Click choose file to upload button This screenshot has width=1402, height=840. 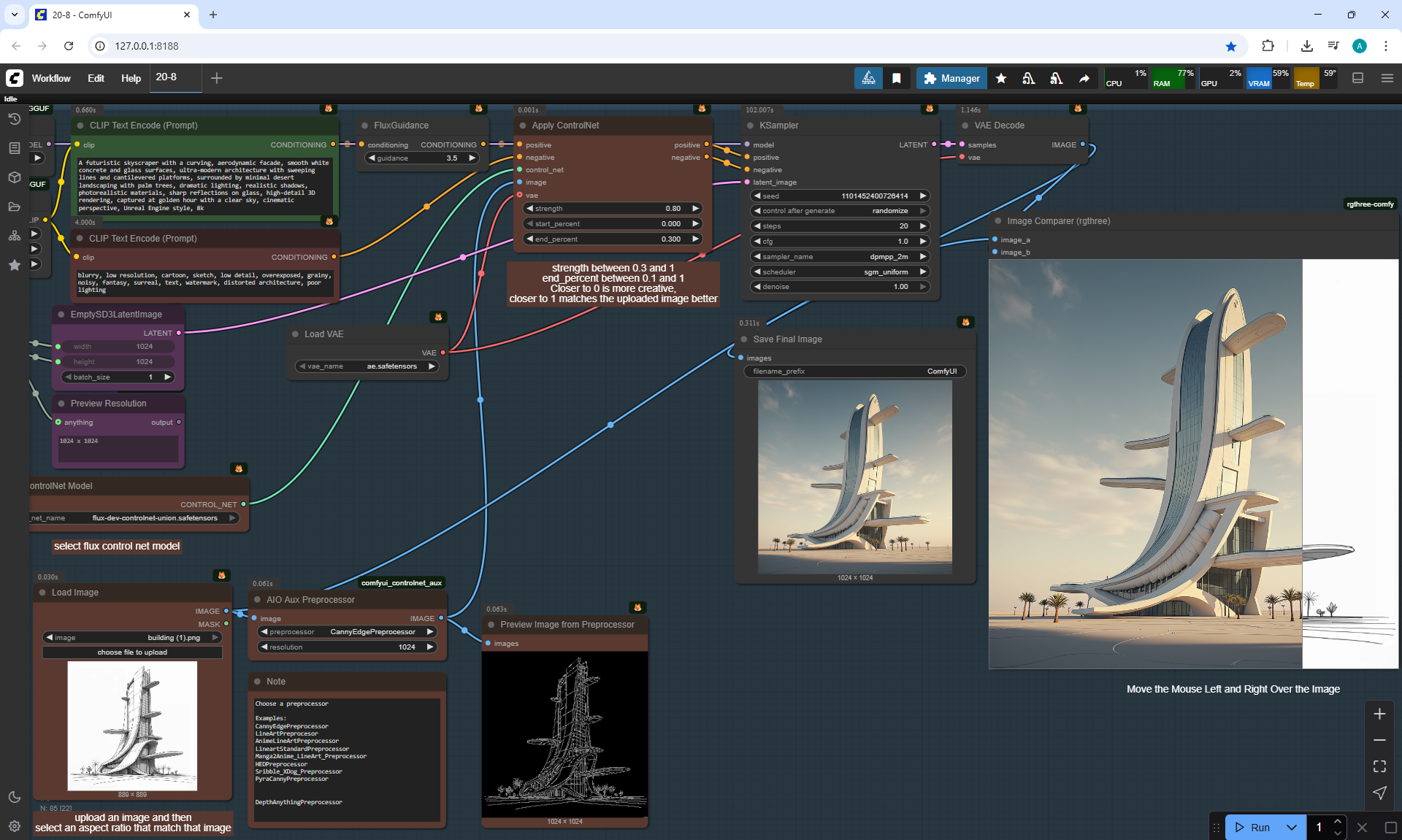pyautogui.click(x=132, y=652)
